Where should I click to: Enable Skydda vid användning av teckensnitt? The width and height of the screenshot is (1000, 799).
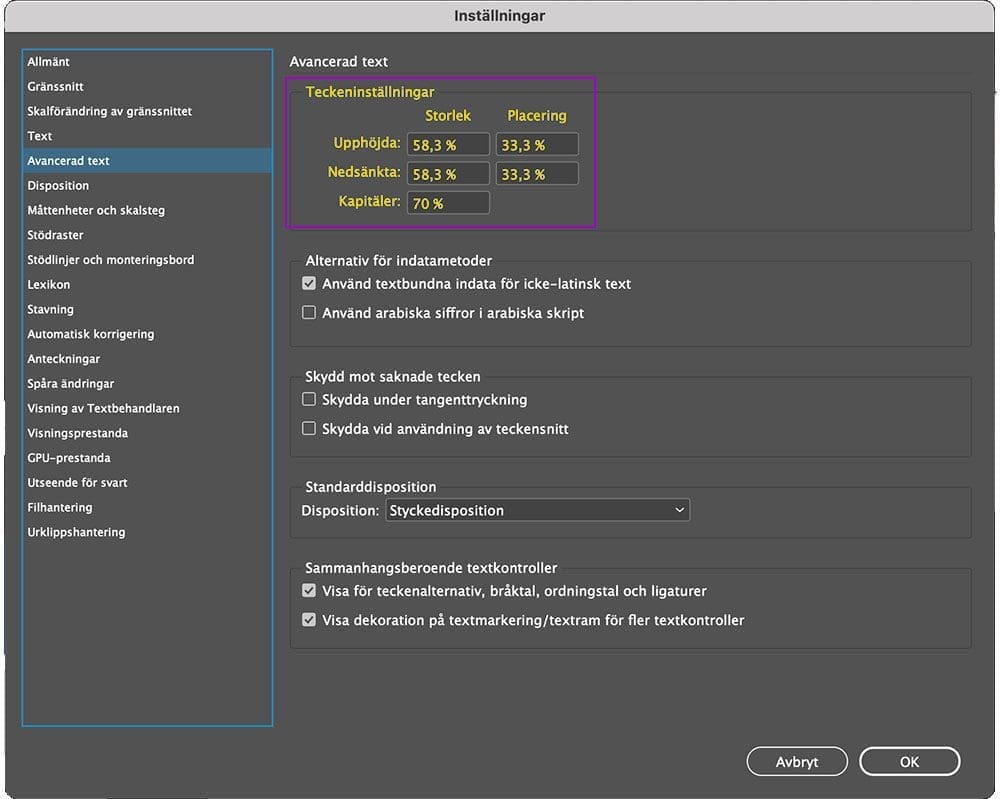pos(309,429)
